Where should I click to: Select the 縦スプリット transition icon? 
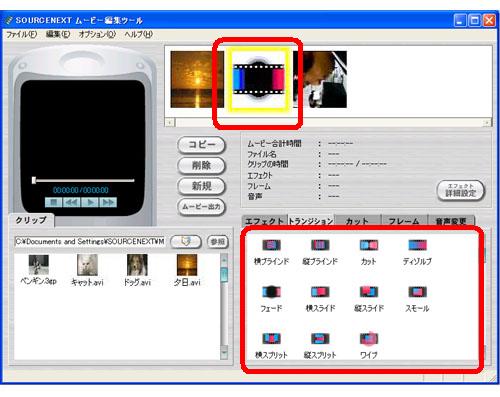(x=320, y=339)
